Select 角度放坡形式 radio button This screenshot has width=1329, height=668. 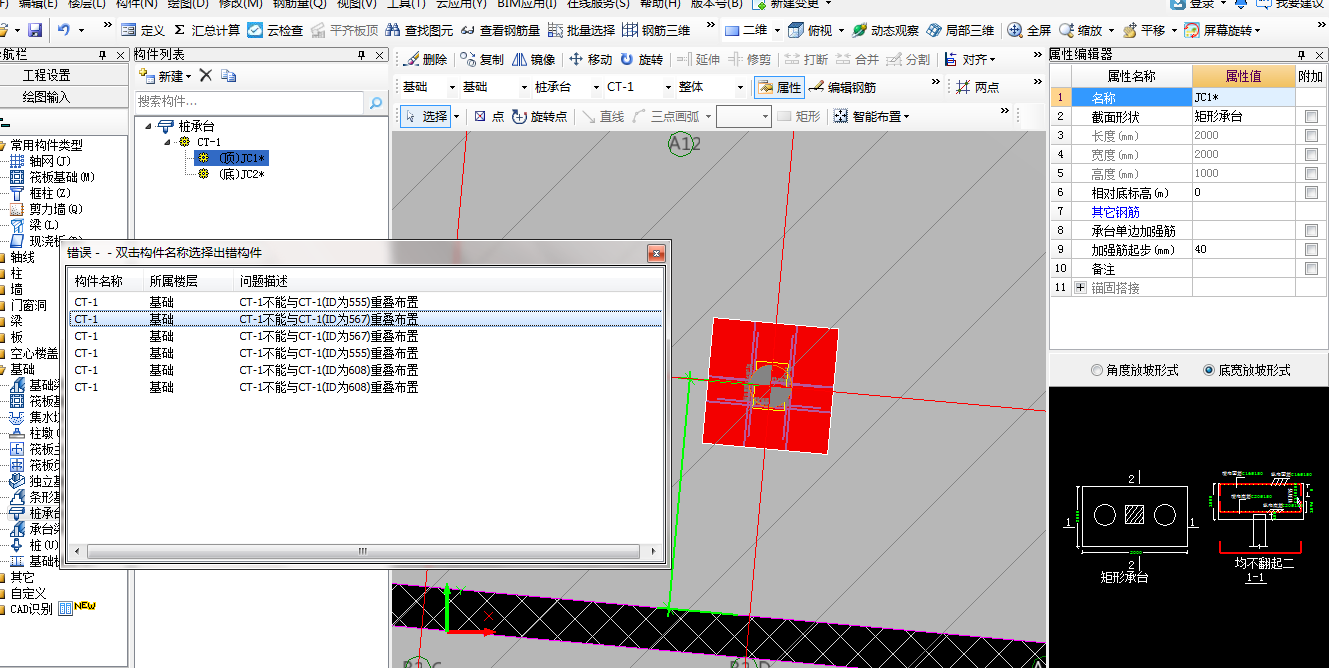[1097, 370]
